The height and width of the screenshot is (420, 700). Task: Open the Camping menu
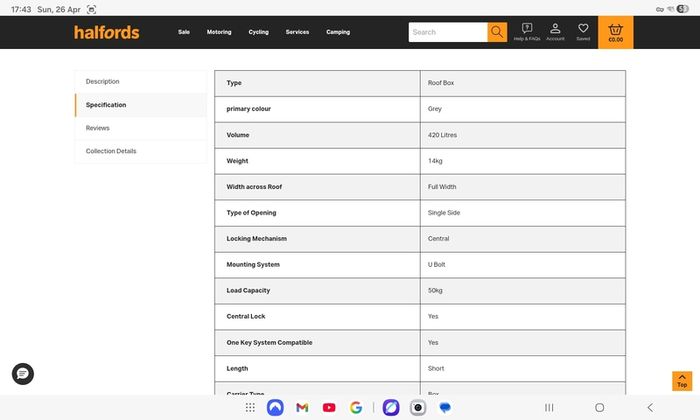(x=338, y=32)
